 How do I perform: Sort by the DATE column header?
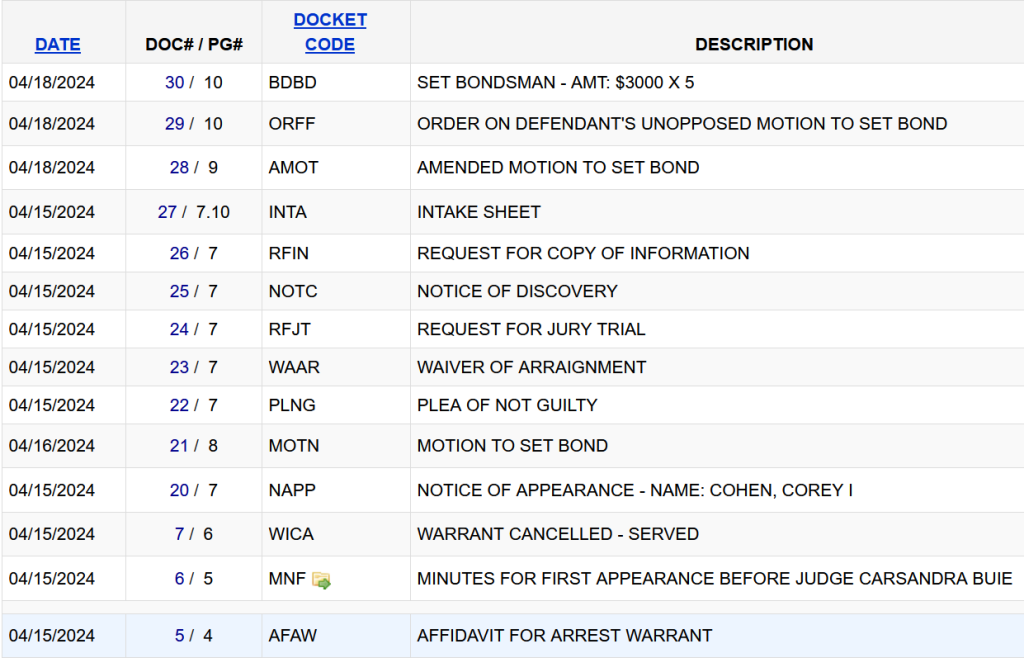[58, 45]
